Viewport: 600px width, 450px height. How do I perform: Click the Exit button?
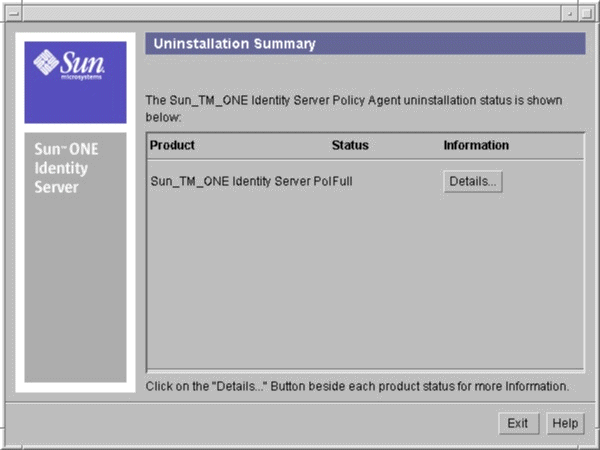tap(519, 423)
